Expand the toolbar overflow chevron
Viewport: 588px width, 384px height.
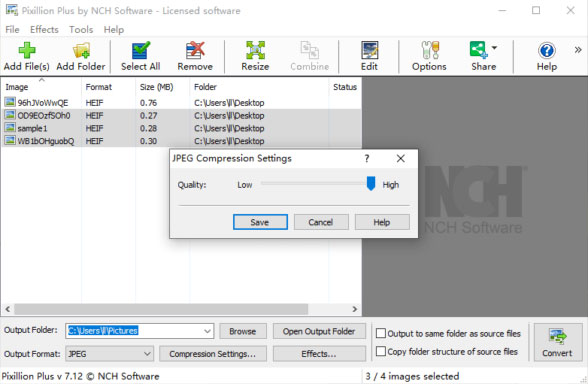point(578,50)
